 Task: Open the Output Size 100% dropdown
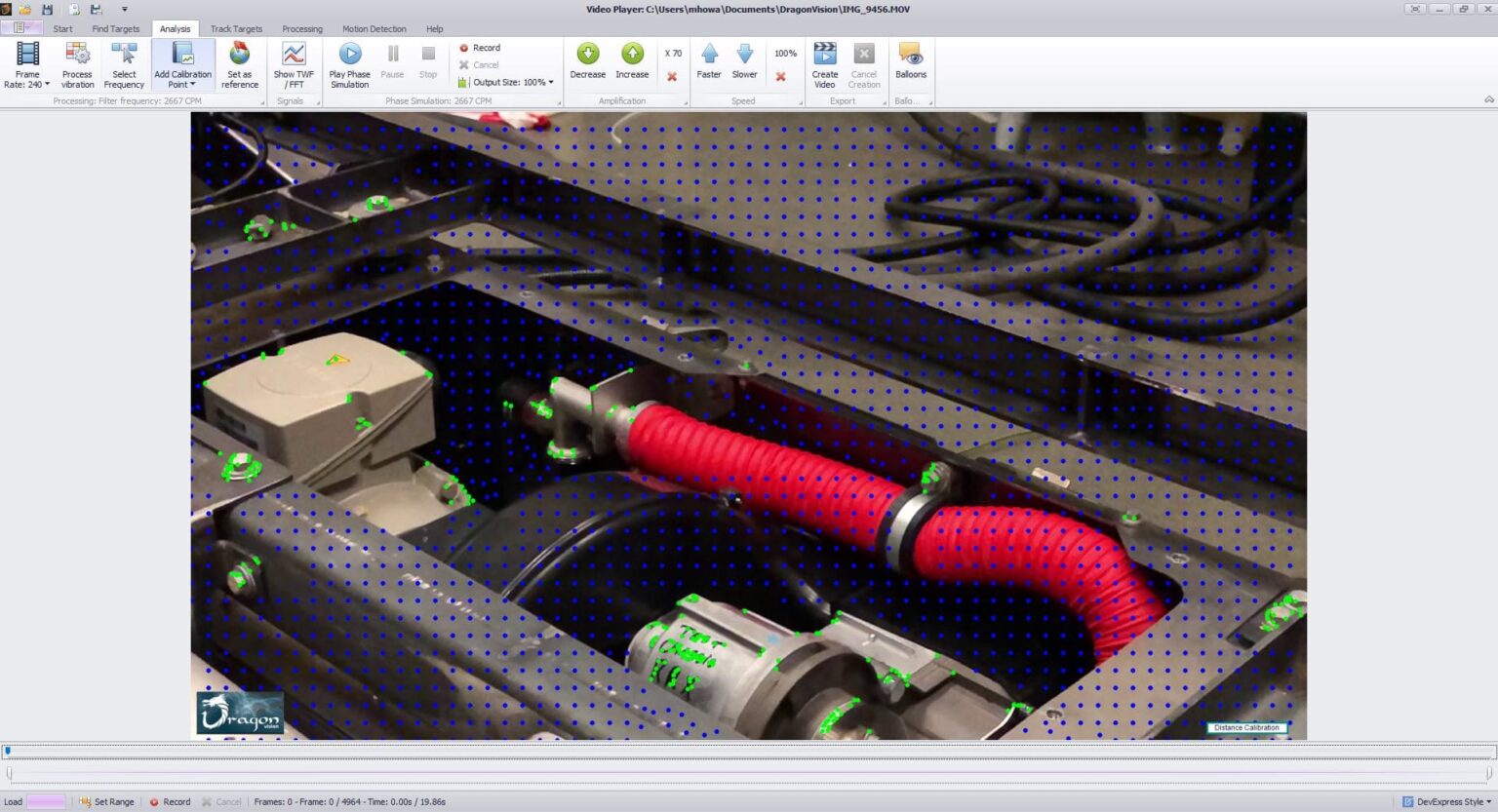point(505,83)
